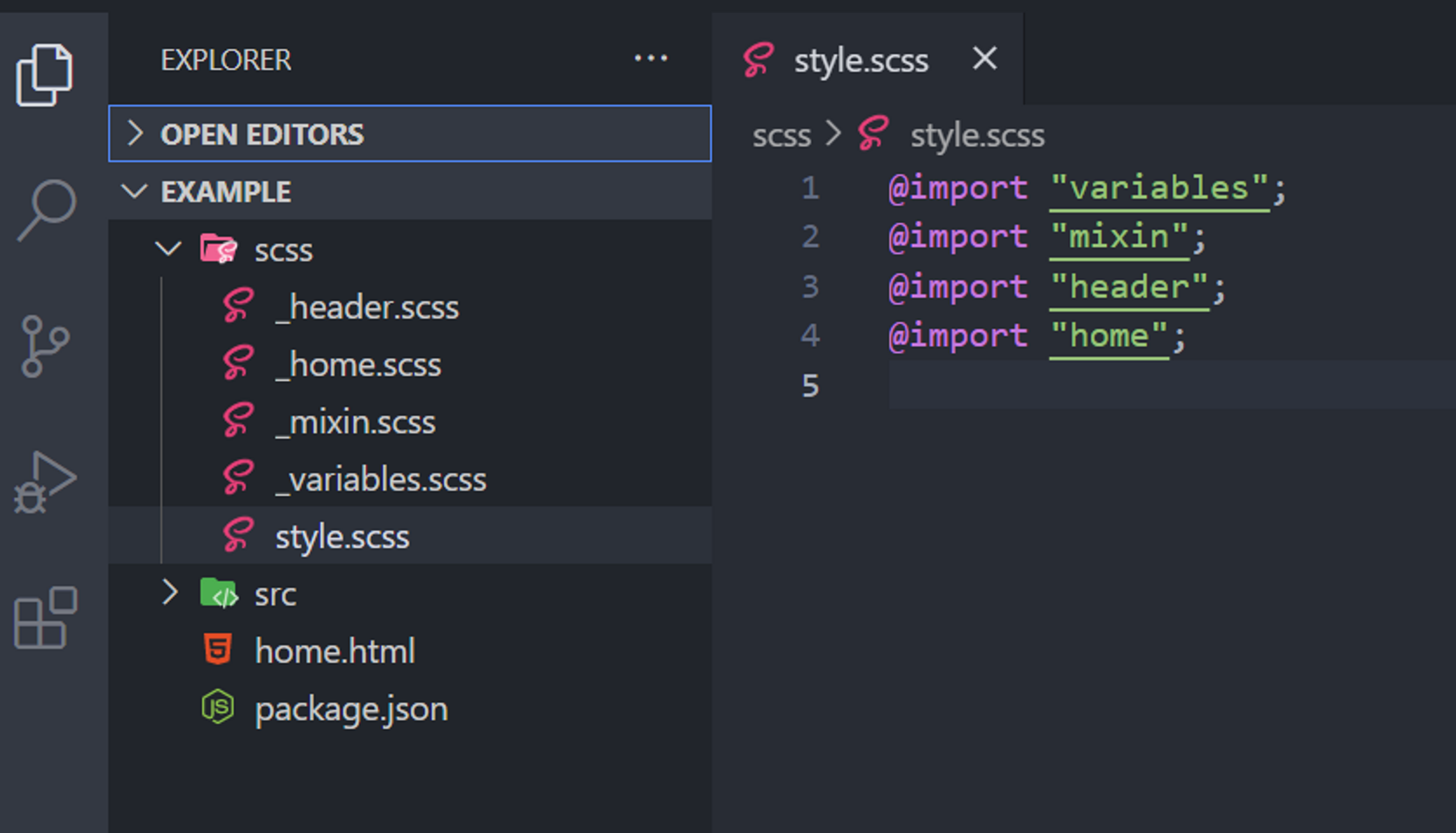Click the Sass icon beside _header.scss
This screenshot has height=833, width=1456.
[237, 307]
